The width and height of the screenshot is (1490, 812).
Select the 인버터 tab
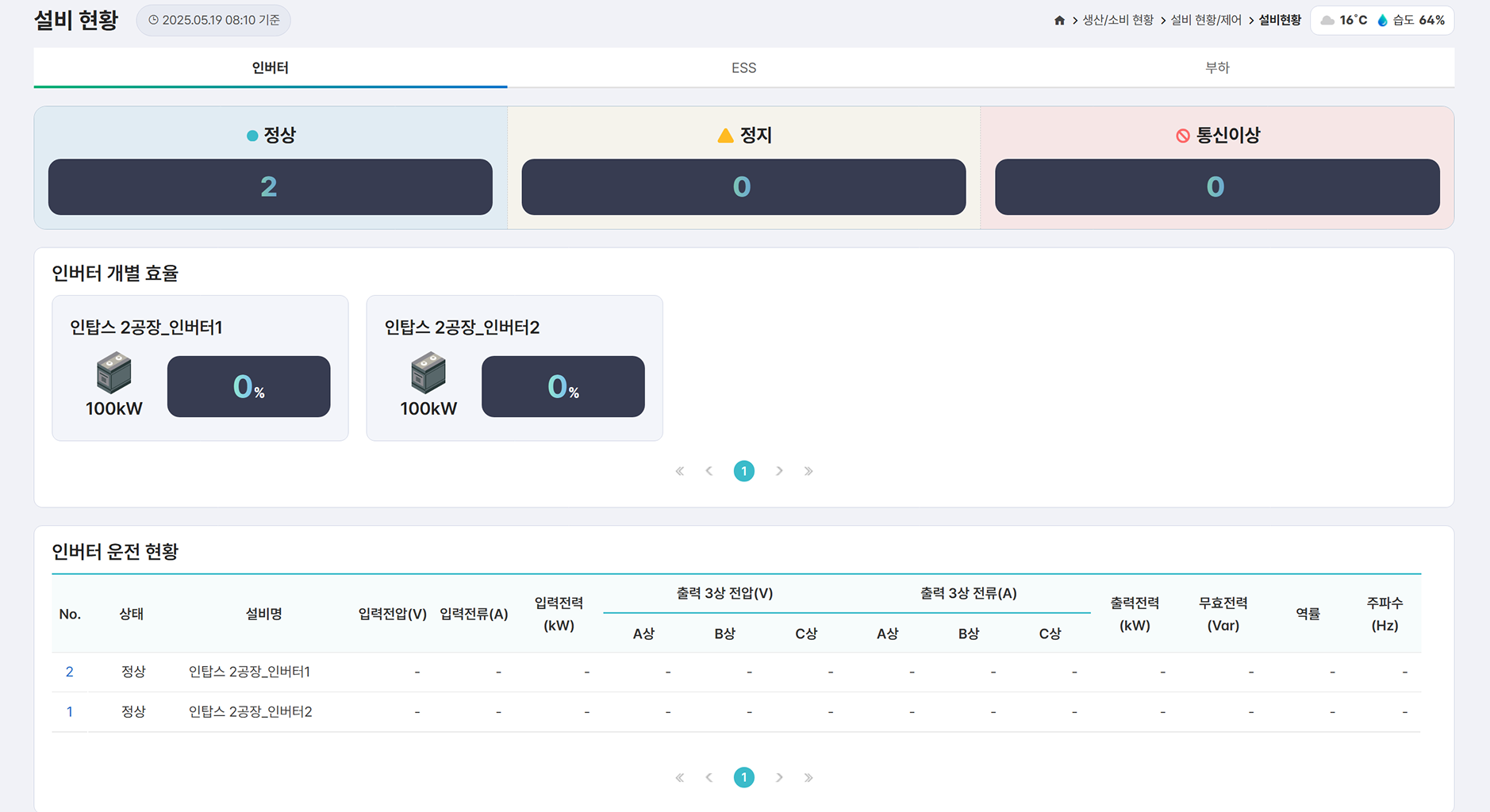(270, 68)
